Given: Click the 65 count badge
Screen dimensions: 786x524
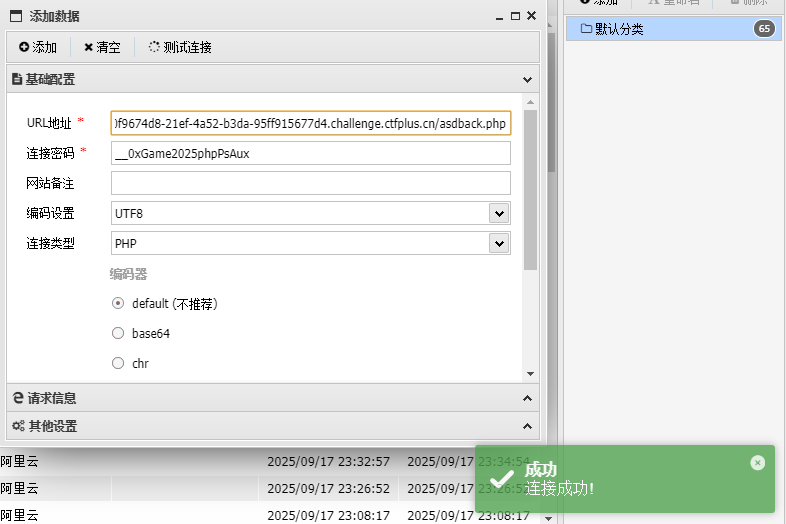Looking at the screenshot, I should [764, 29].
